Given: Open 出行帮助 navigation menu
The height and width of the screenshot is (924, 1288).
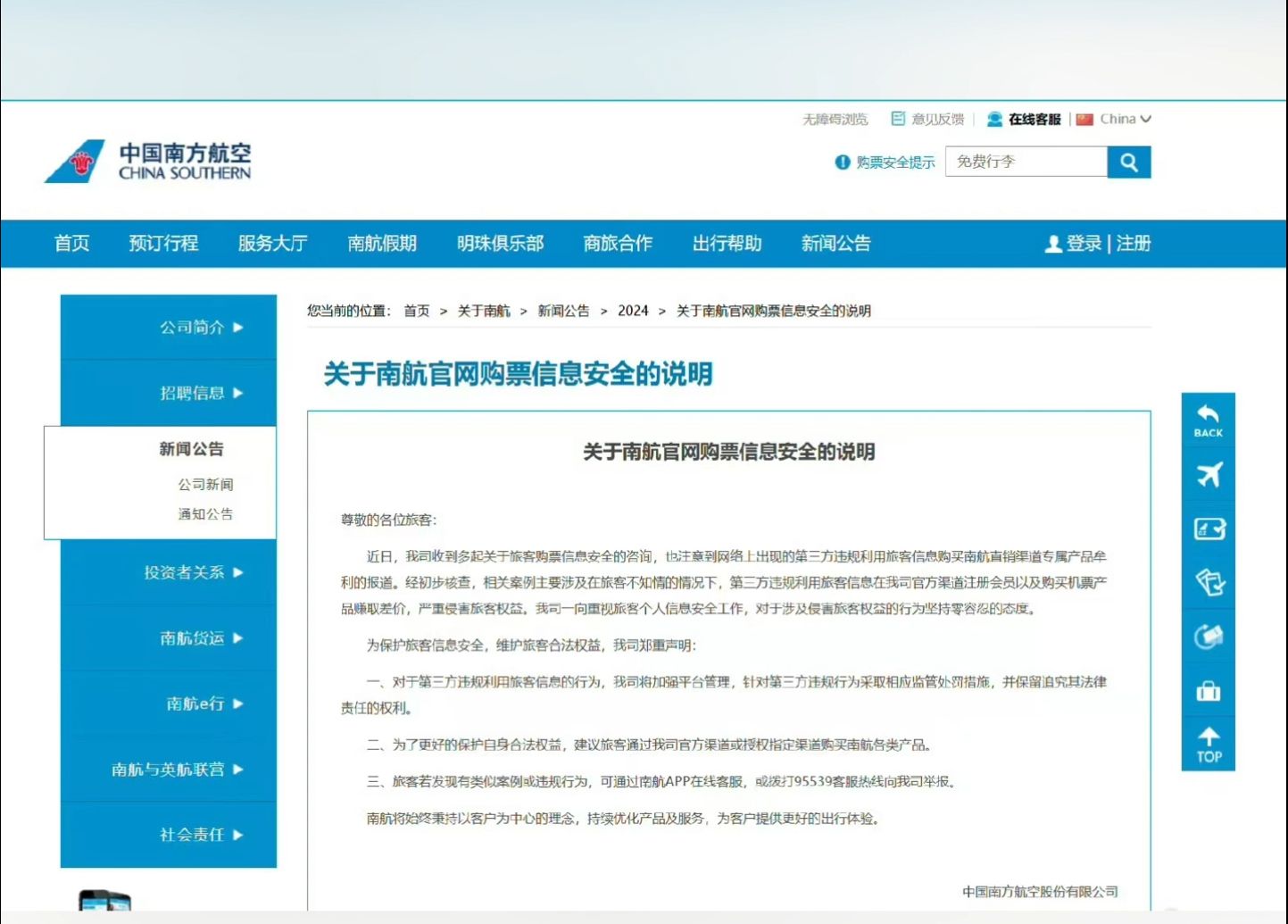Looking at the screenshot, I should pos(727,244).
